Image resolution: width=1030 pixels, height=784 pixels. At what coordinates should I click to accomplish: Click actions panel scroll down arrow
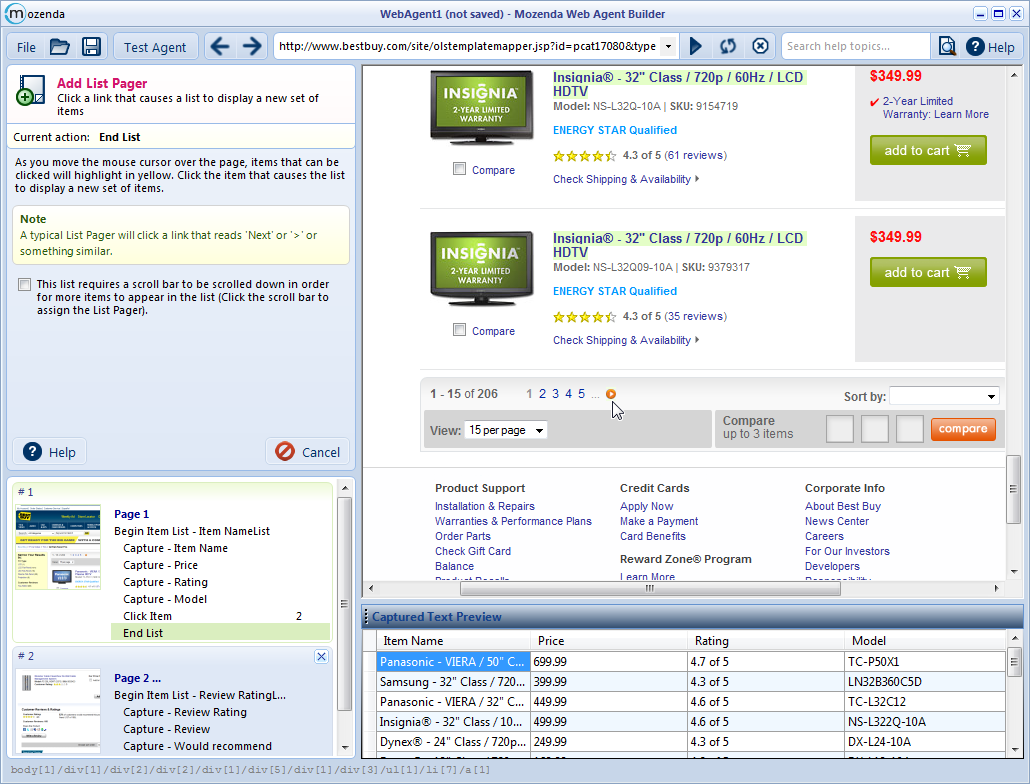[x=345, y=748]
